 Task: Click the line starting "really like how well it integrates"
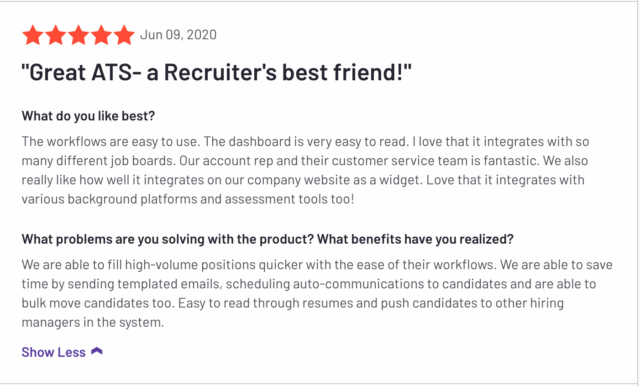click(x=303, y=180)
